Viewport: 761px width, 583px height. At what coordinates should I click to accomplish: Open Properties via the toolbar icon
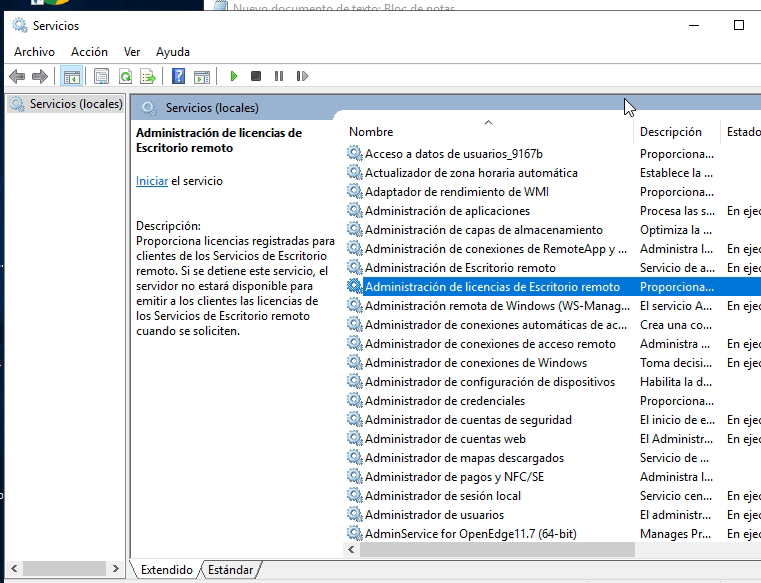[101, 76]
